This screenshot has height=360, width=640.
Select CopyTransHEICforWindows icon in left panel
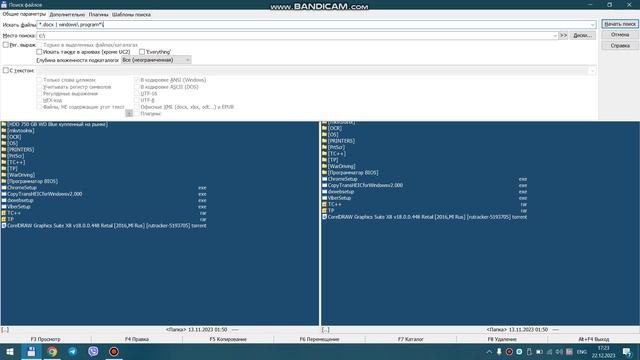(4, 194)
